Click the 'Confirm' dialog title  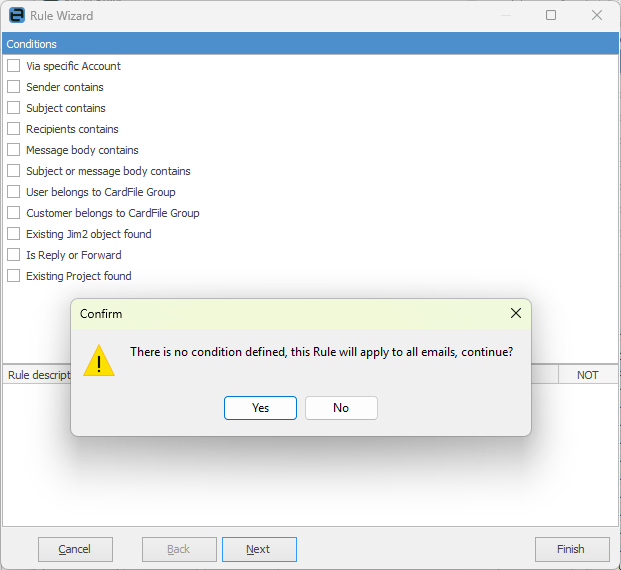click(x=101, y=314)
